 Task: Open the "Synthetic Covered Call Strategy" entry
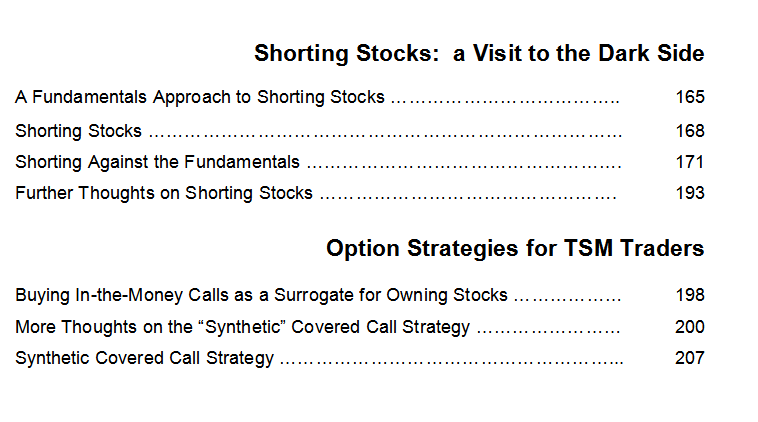[145, 358]
